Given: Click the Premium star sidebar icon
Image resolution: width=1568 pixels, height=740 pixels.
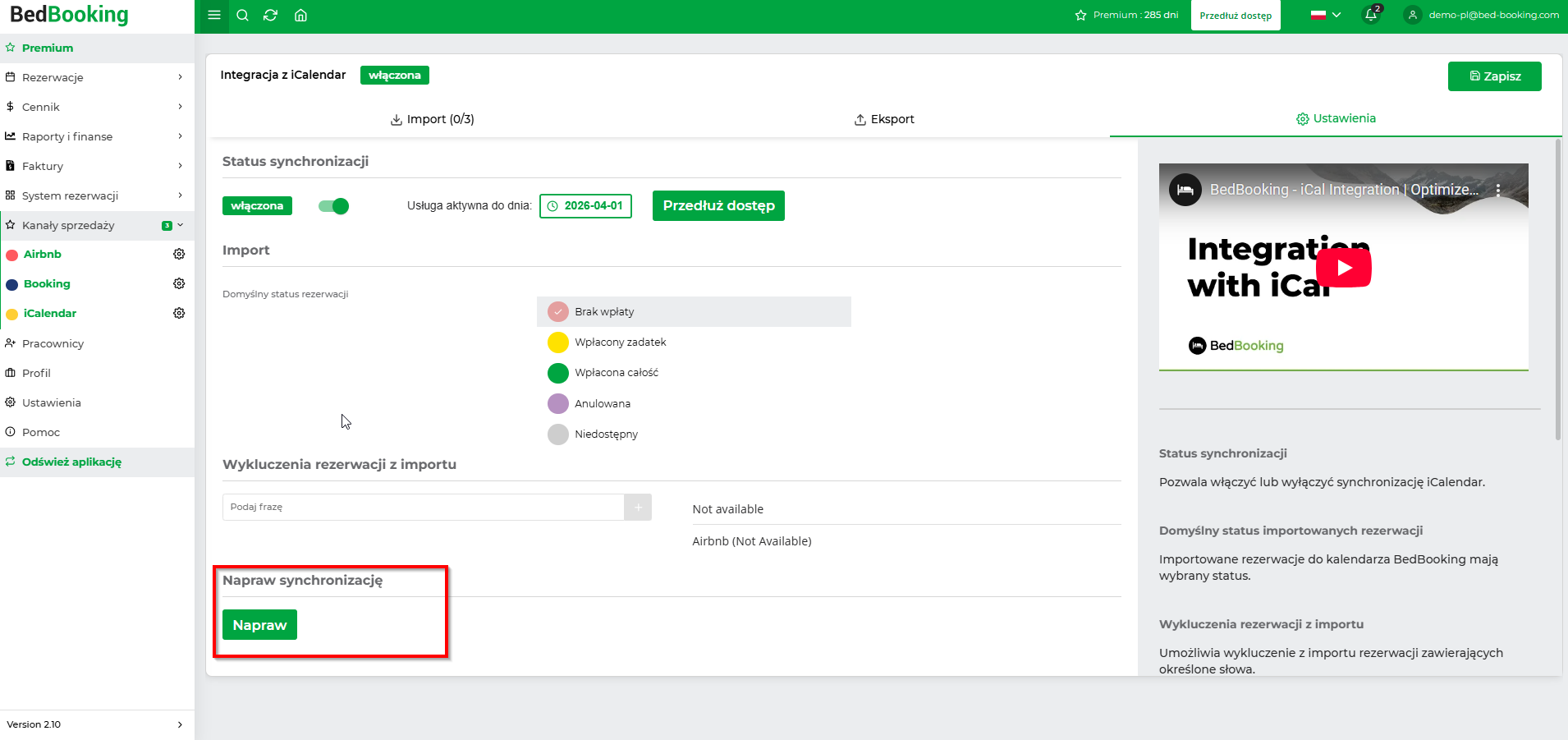Looking at the screenshot, I should tap(11, 48).
